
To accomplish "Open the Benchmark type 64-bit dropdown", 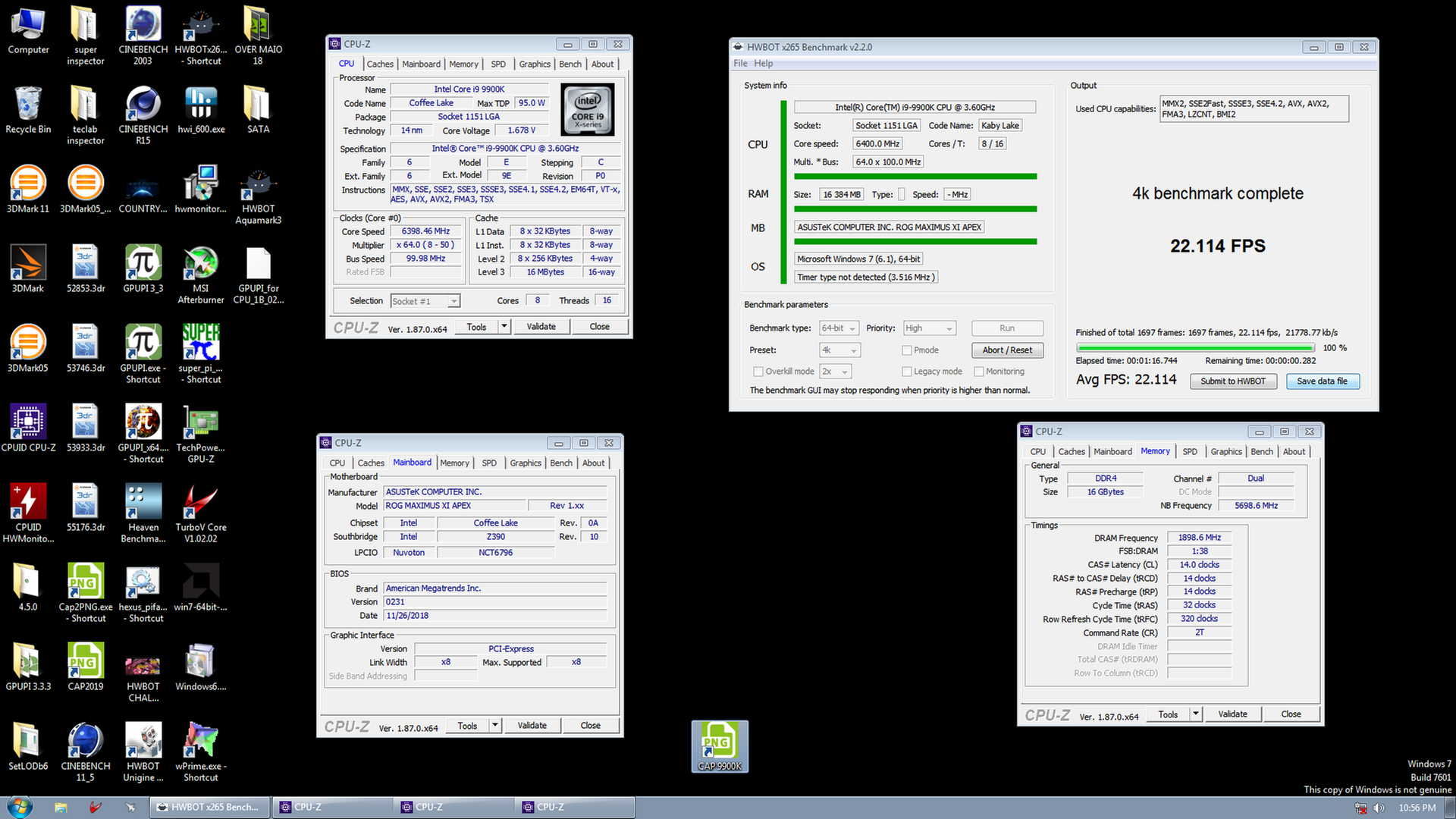I will click(839, 328).
